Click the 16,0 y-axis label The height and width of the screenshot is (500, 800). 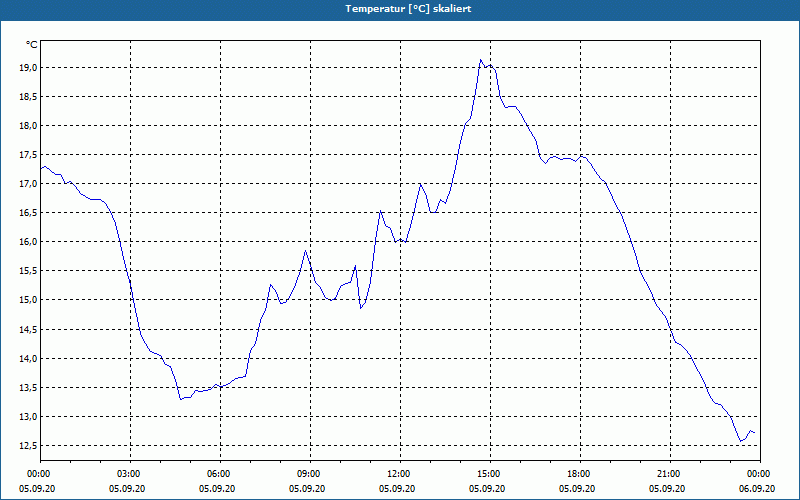28,242
